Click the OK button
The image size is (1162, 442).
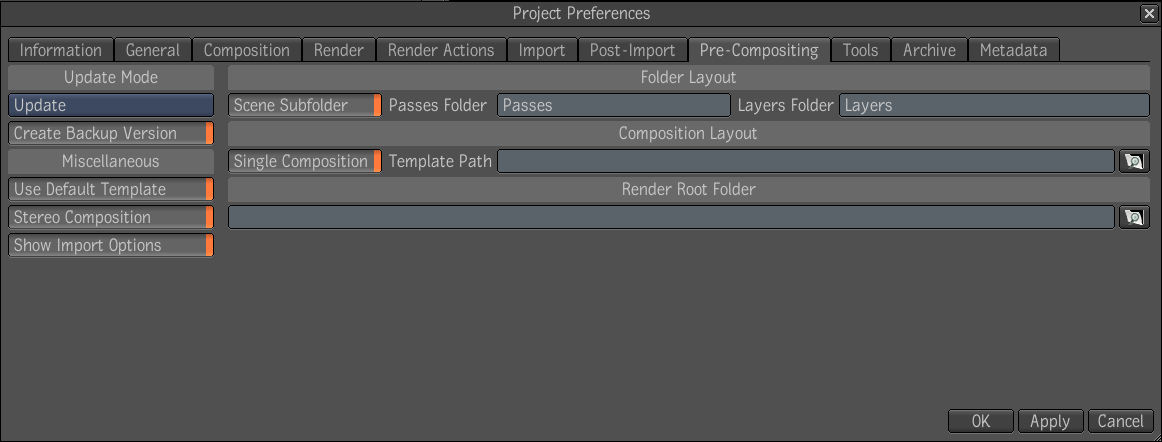pyautogui.click(x=980, y=421)
